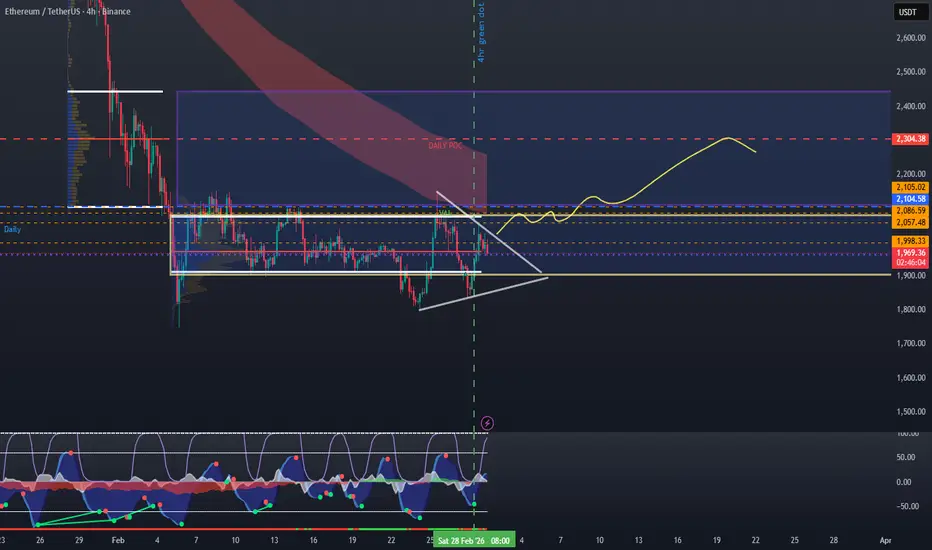Click the 26 date label on time axis
Image resolution: width=932 pixels, height=550 pixels.
click(39, 540)
